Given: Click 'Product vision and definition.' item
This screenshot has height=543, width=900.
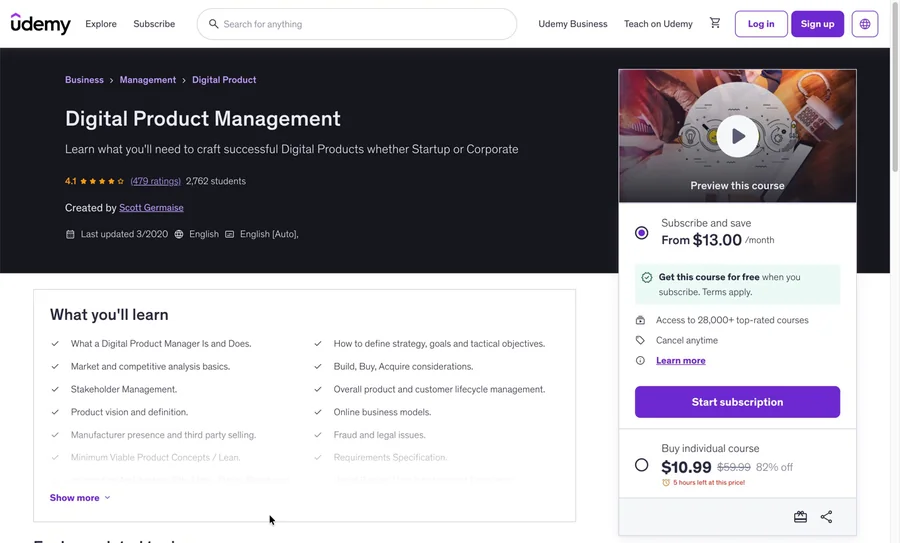Looking at the screenshot, I should click(129, 412).
